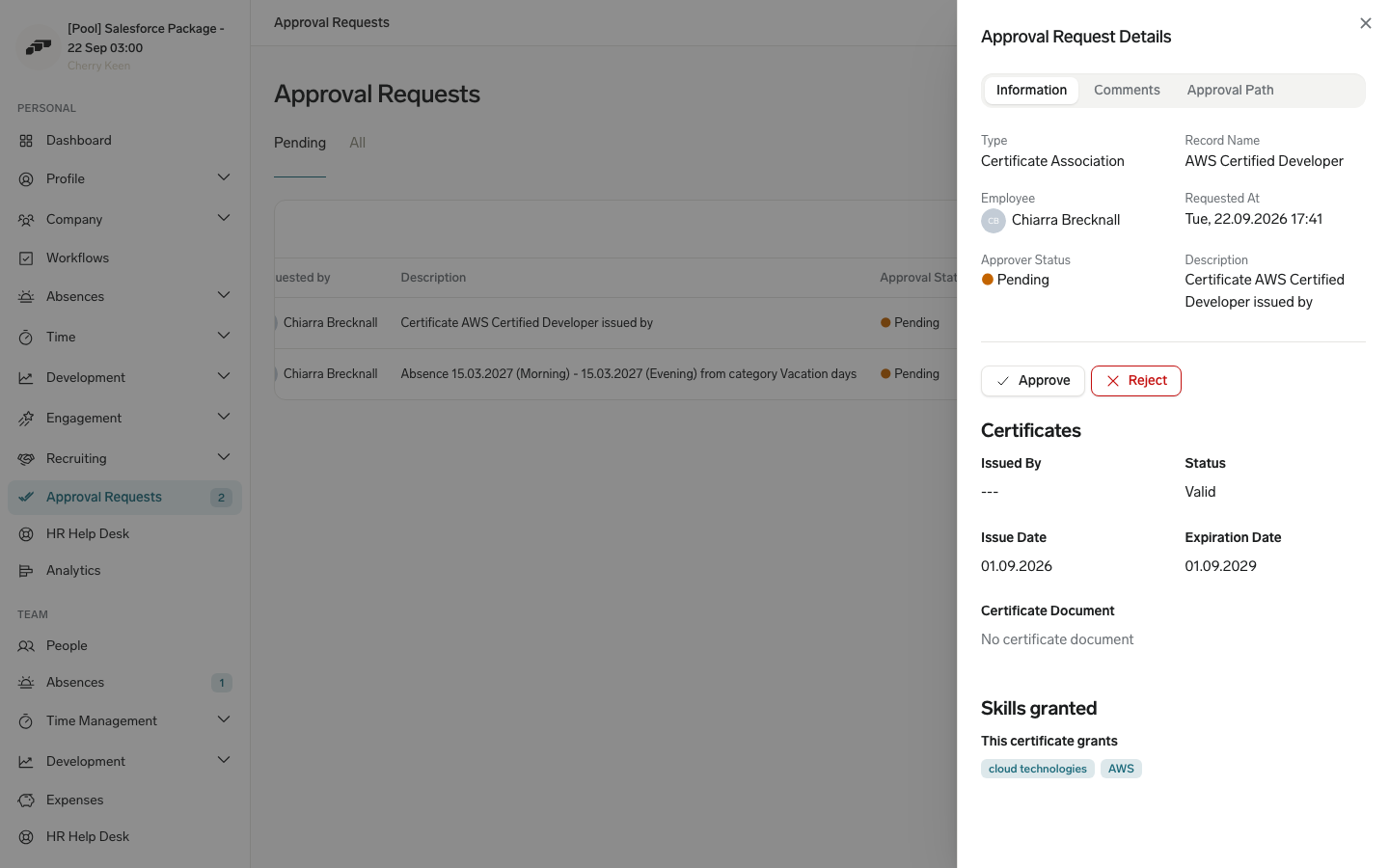This screenshot has height=868, width=1389.
Task: Open the Approval Path tab
Action: [x=1230, y=91]
